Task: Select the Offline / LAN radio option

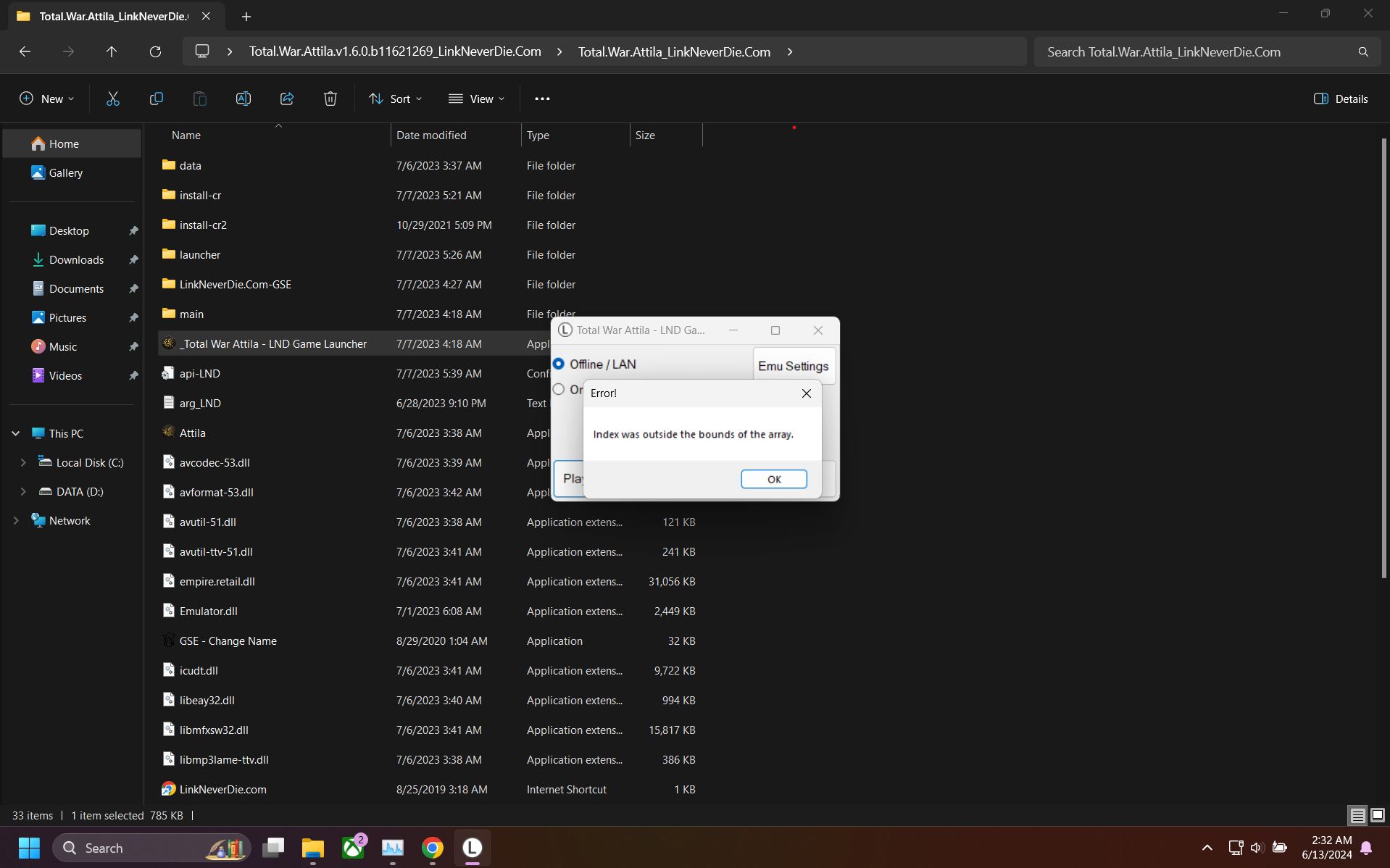Action: tap(559, 364)
